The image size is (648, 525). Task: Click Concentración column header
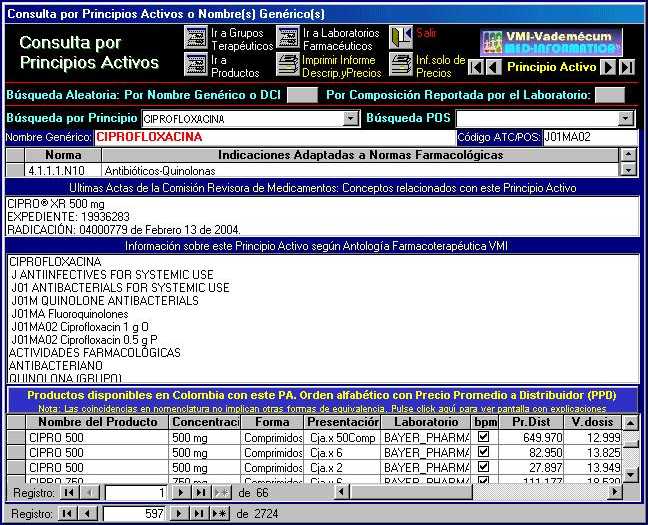[205, 422]
